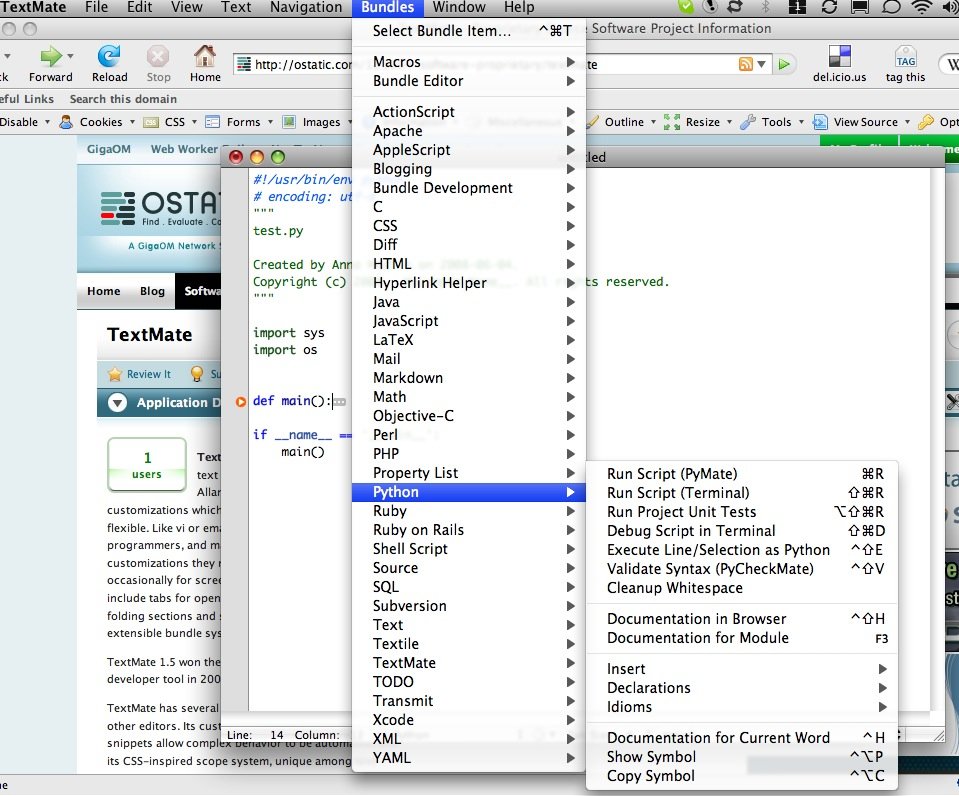
Task: Choose Show Symbol
Action: (x=741, y=757)
